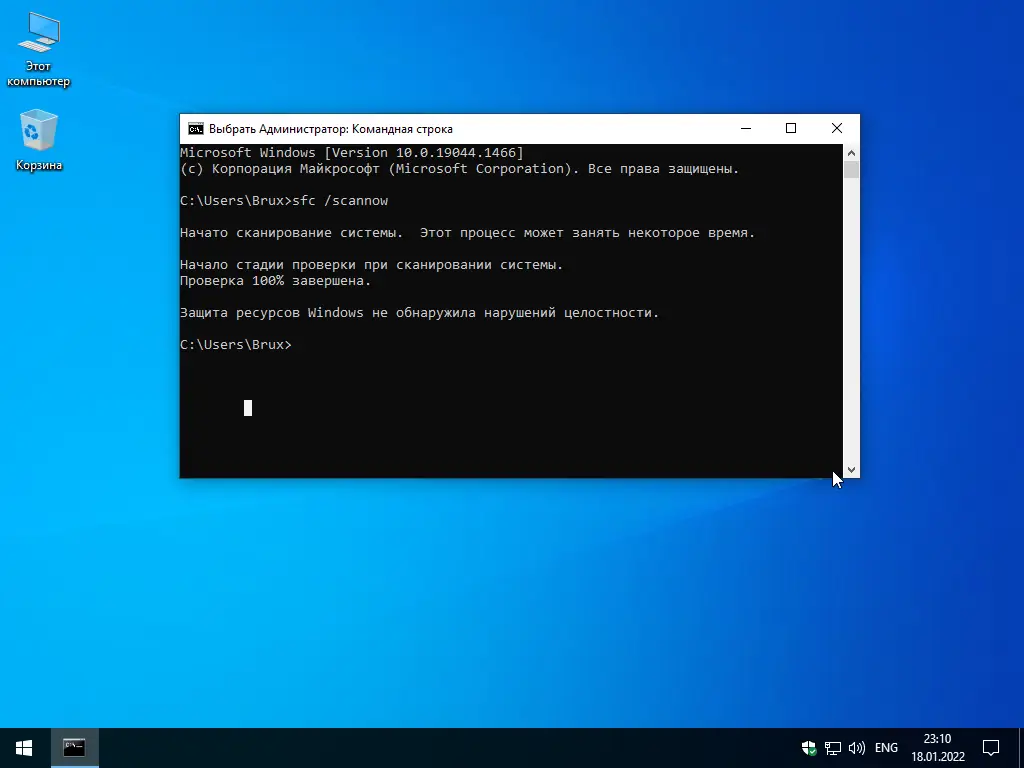Select the Корзина recycle bin icon
1024x768 pixels.
click(x=39, y=140)
